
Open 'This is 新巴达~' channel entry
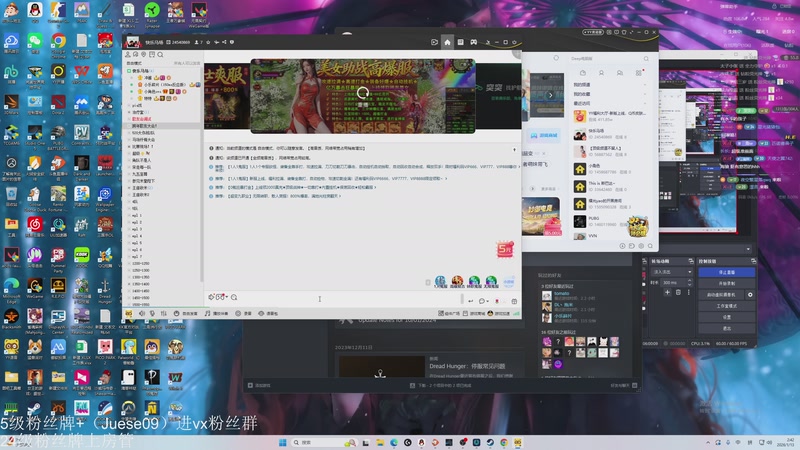[x=610, y=186]
